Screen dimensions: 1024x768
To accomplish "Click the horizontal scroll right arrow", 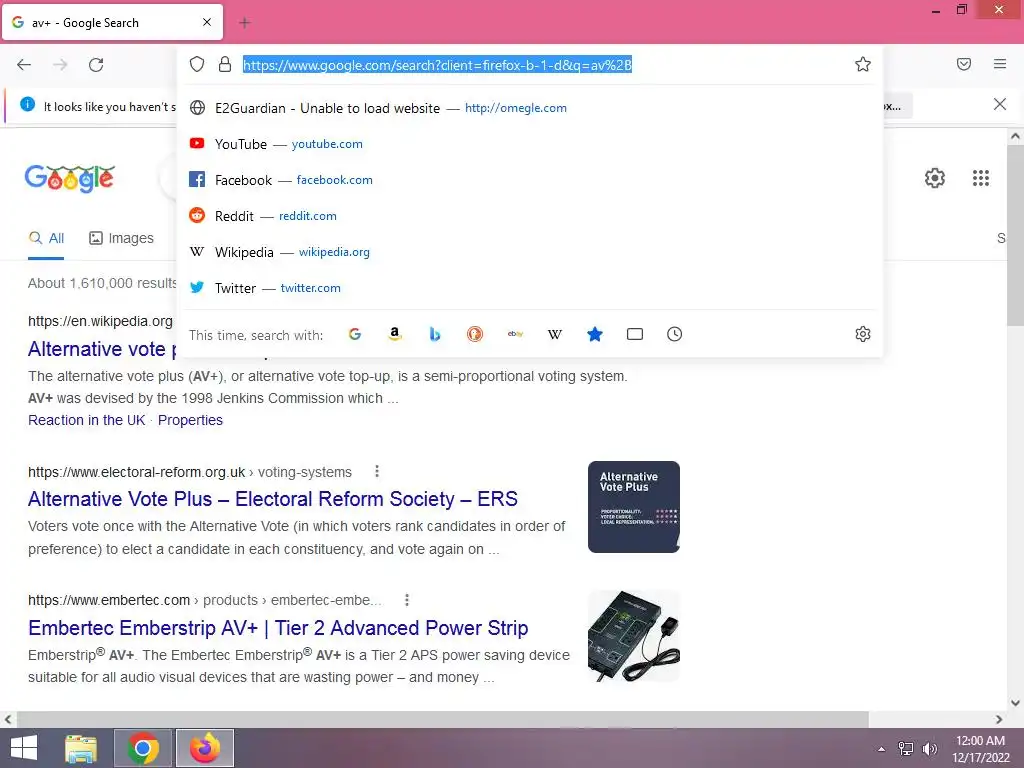I will [999, 719].
